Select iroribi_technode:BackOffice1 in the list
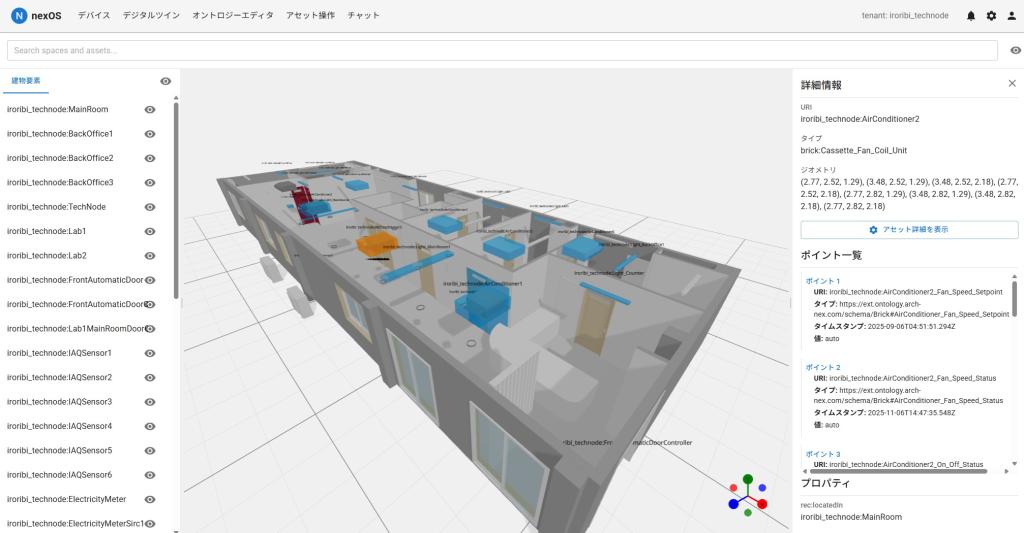The height and width of the screenshot is (533, 1024). [60, 134]
